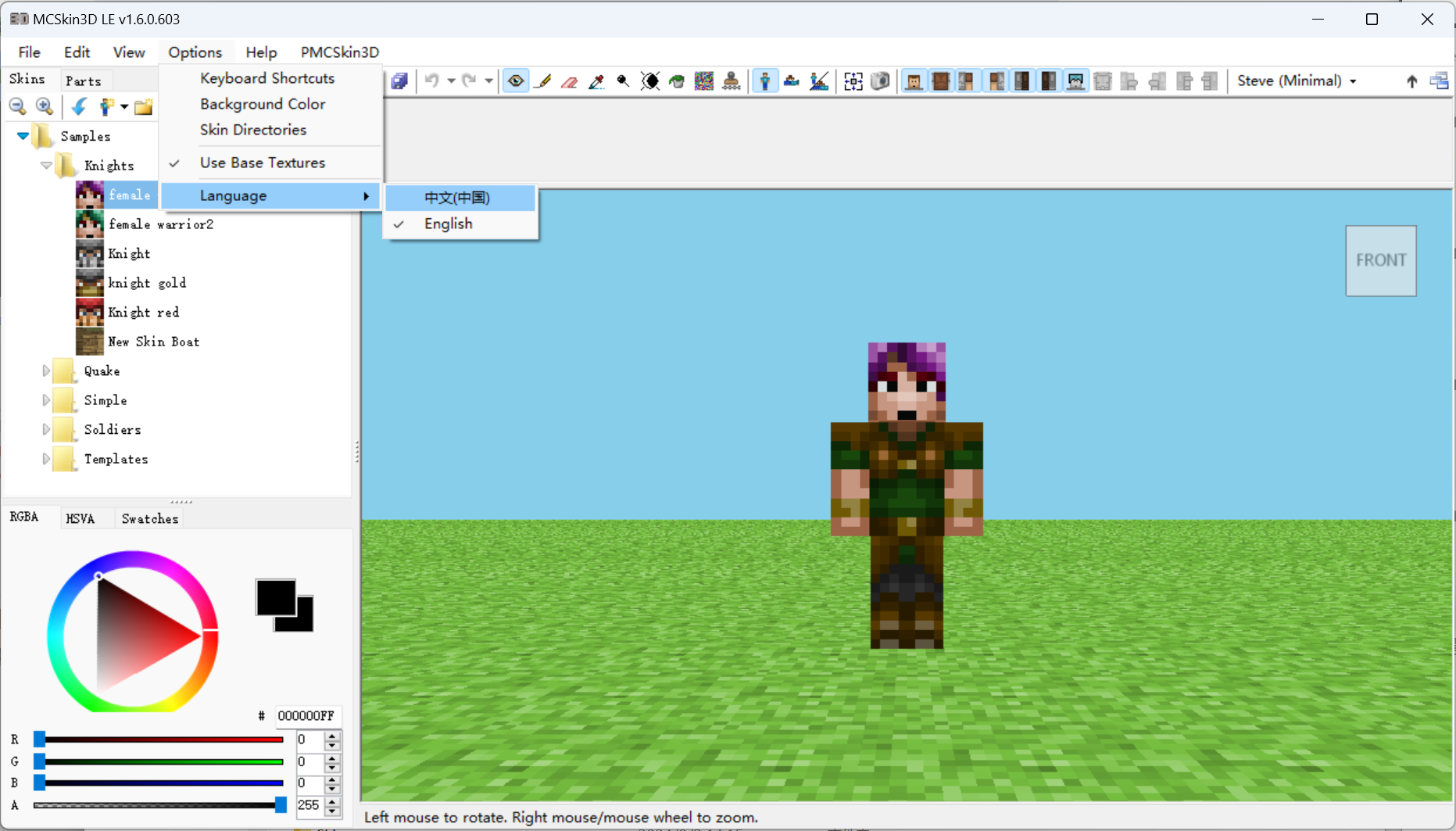
Task: Select the Dodge/Burn tool
Action: [623, 81]
